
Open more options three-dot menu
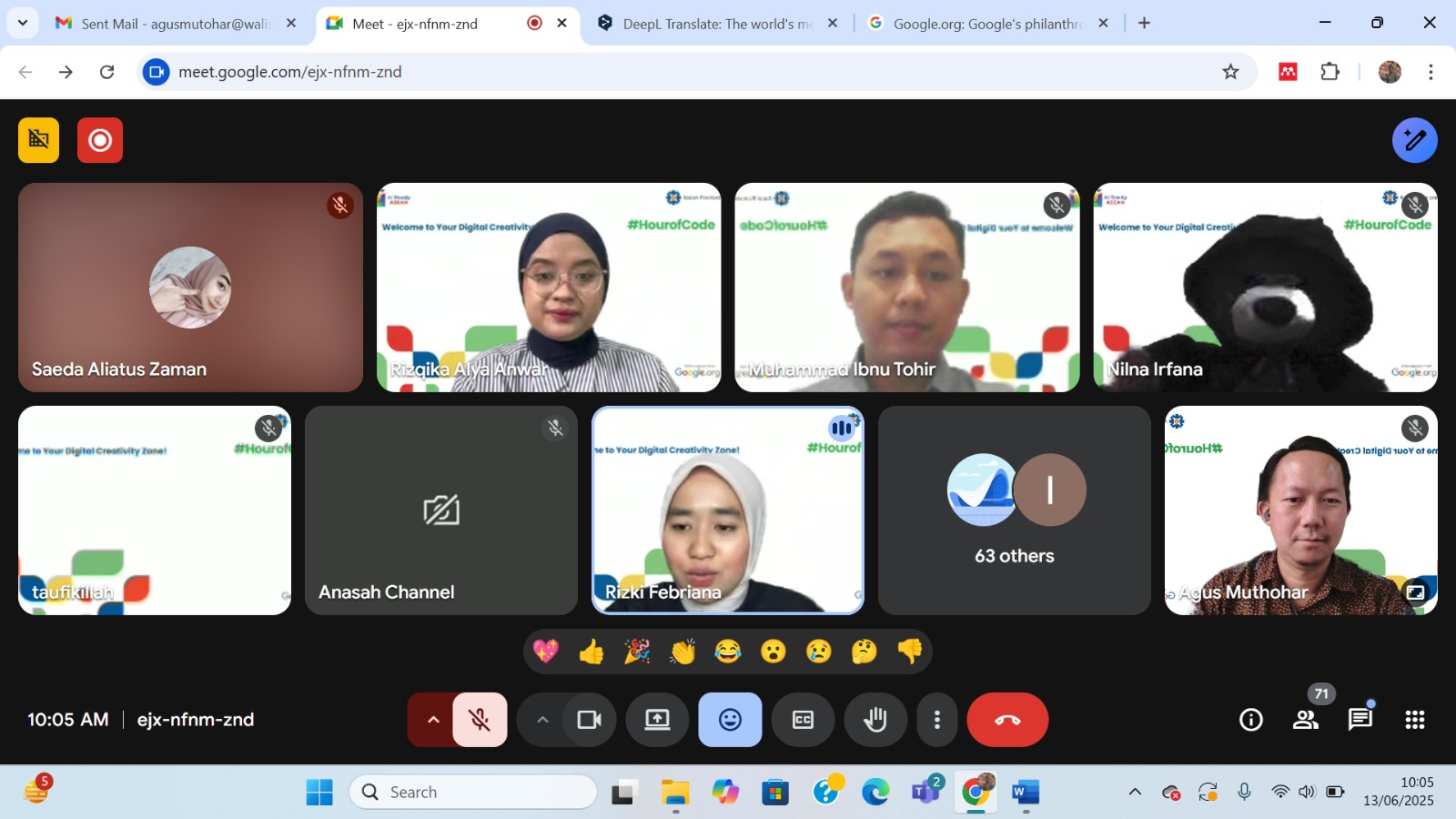tap(936, 720)
